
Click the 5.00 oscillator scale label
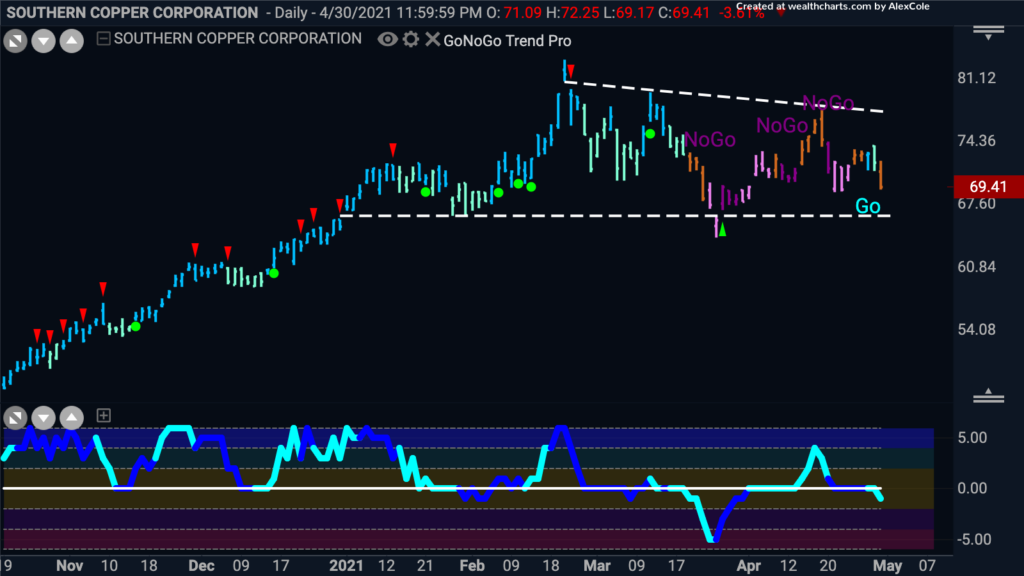[x=972, y=438]
